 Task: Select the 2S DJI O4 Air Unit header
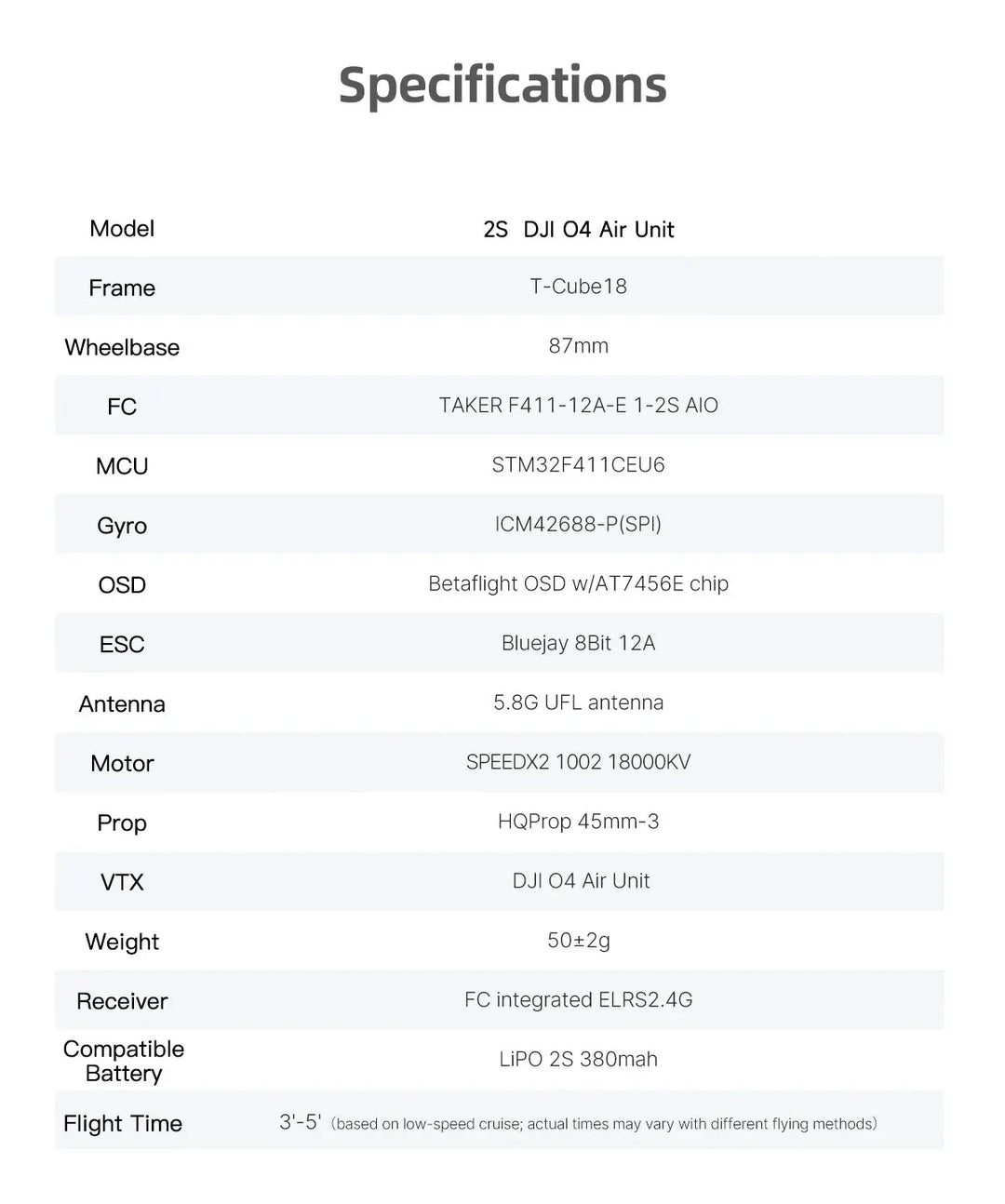click(x=578, y=230)
